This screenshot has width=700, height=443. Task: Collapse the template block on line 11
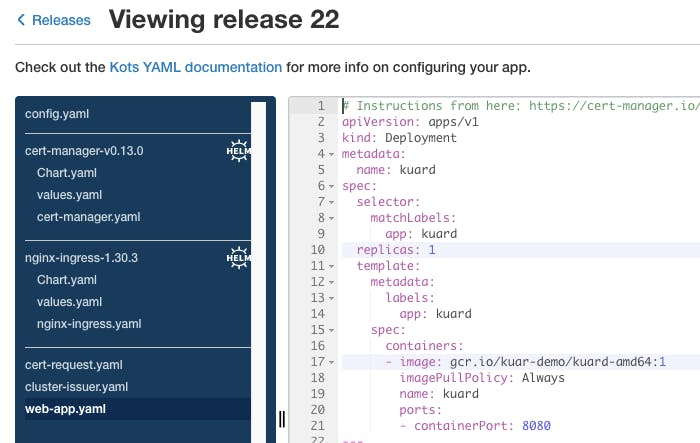(332, 266)
